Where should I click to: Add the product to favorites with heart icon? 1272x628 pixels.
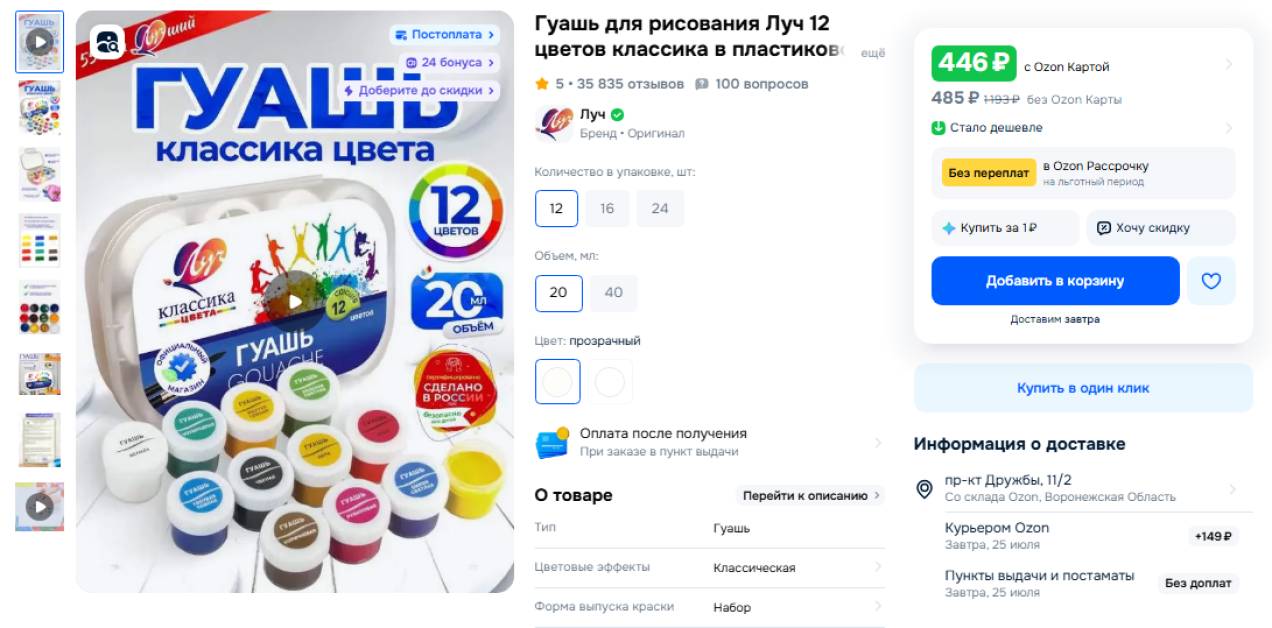[1211, 281]
